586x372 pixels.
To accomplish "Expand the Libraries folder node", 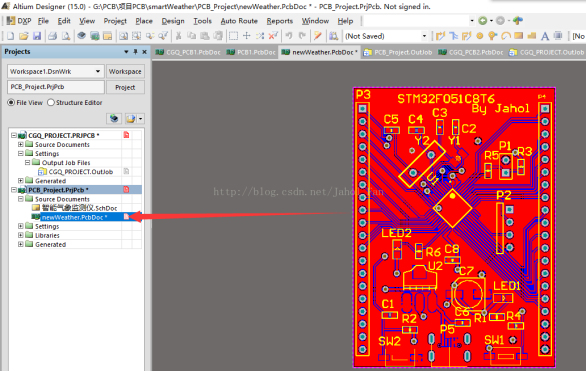I will [21, 235].
